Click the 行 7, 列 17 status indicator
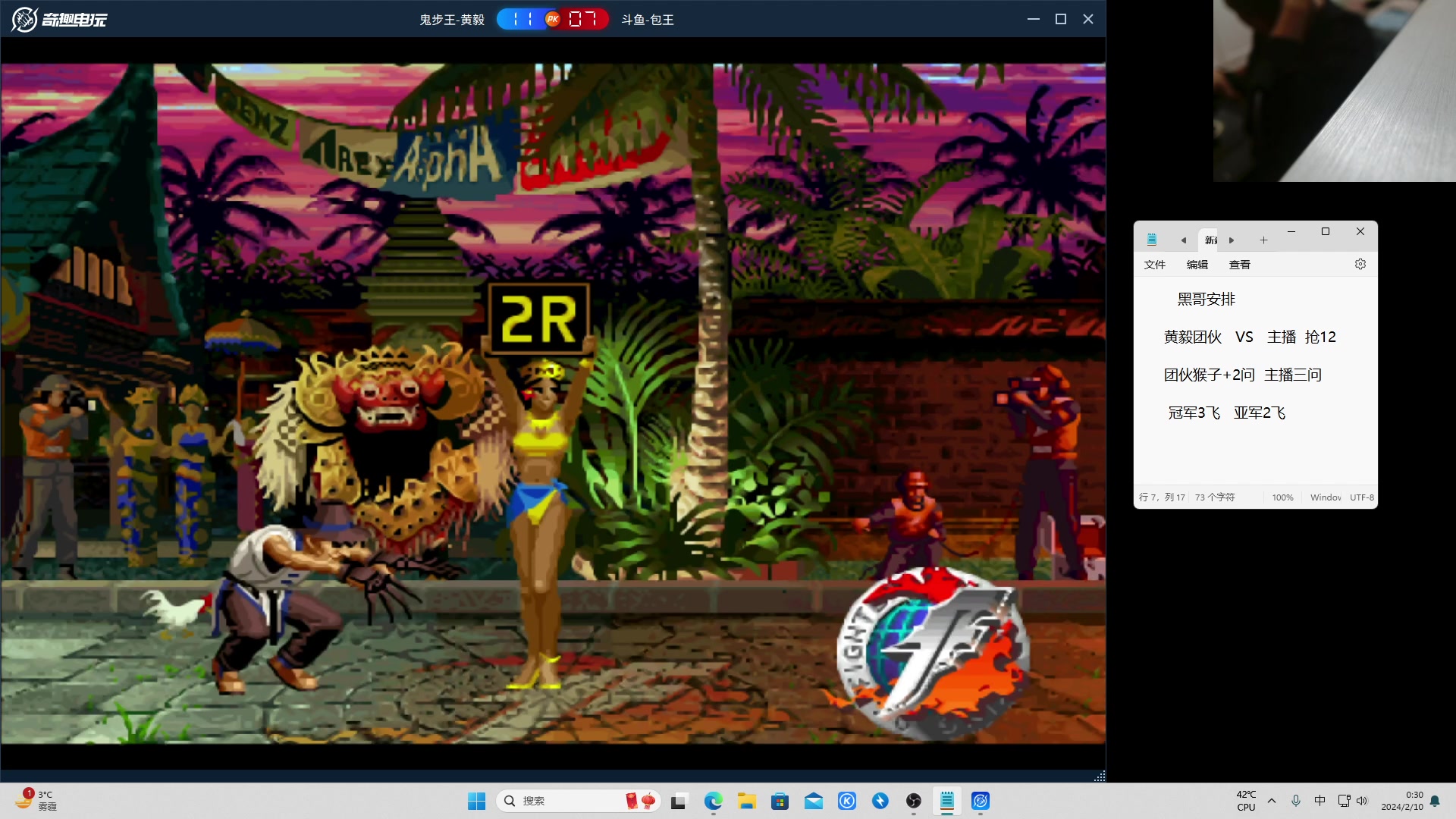The width and height of the screenshot is (1456, 819). coord(1162,497)
